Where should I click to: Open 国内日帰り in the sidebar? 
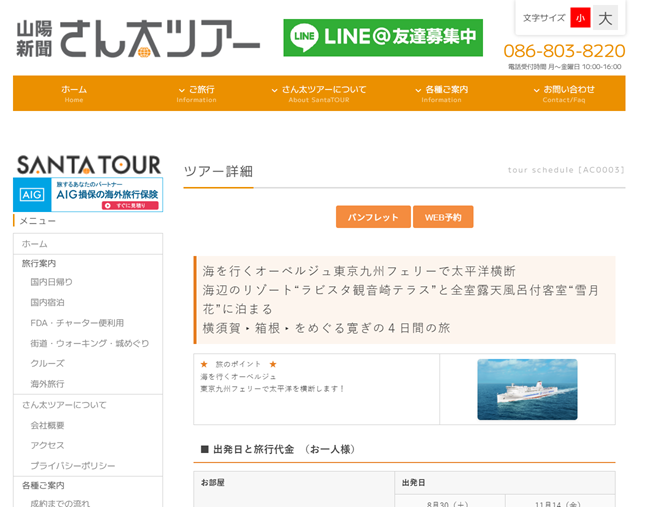point(51,282)
